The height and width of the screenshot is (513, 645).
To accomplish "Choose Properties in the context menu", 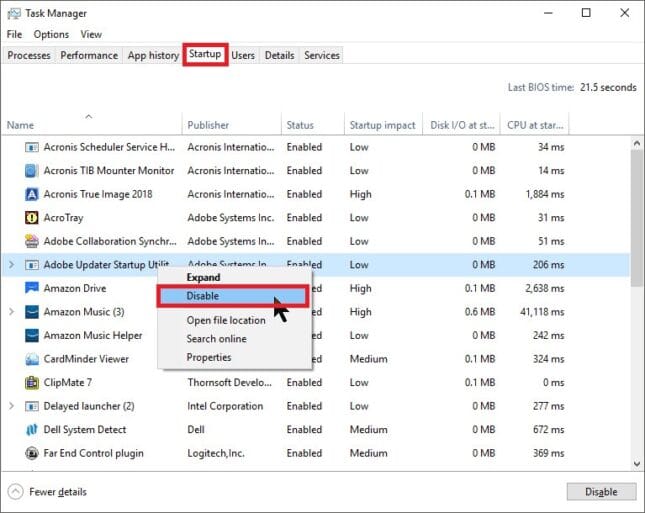I will point(234,357).
